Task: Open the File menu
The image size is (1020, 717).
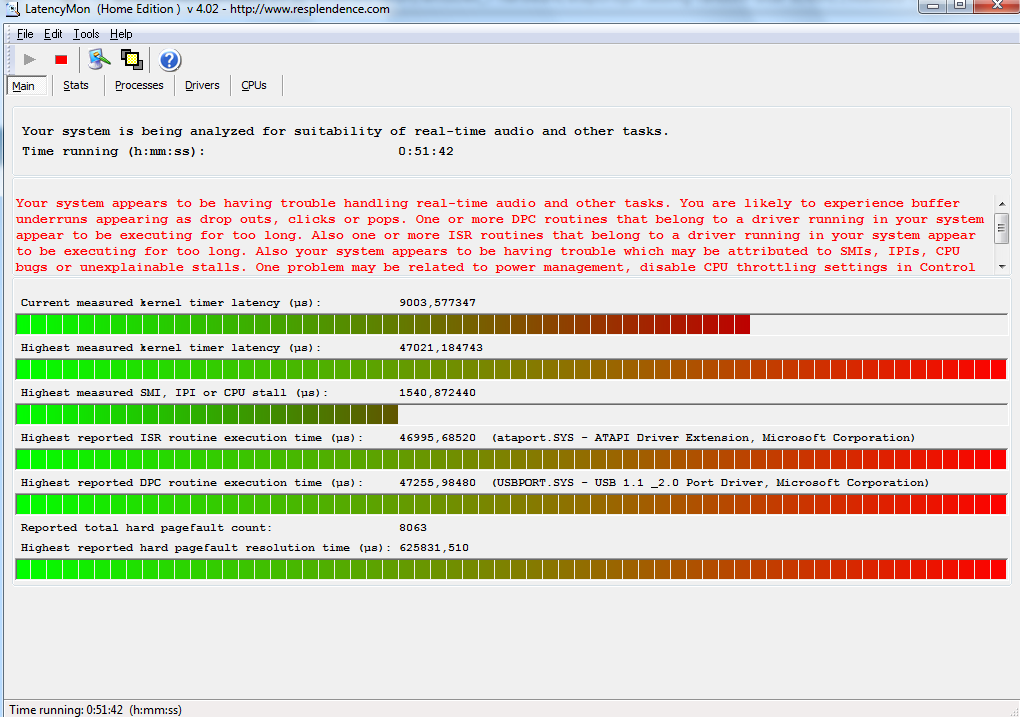Action: click(x=25, y=34)
